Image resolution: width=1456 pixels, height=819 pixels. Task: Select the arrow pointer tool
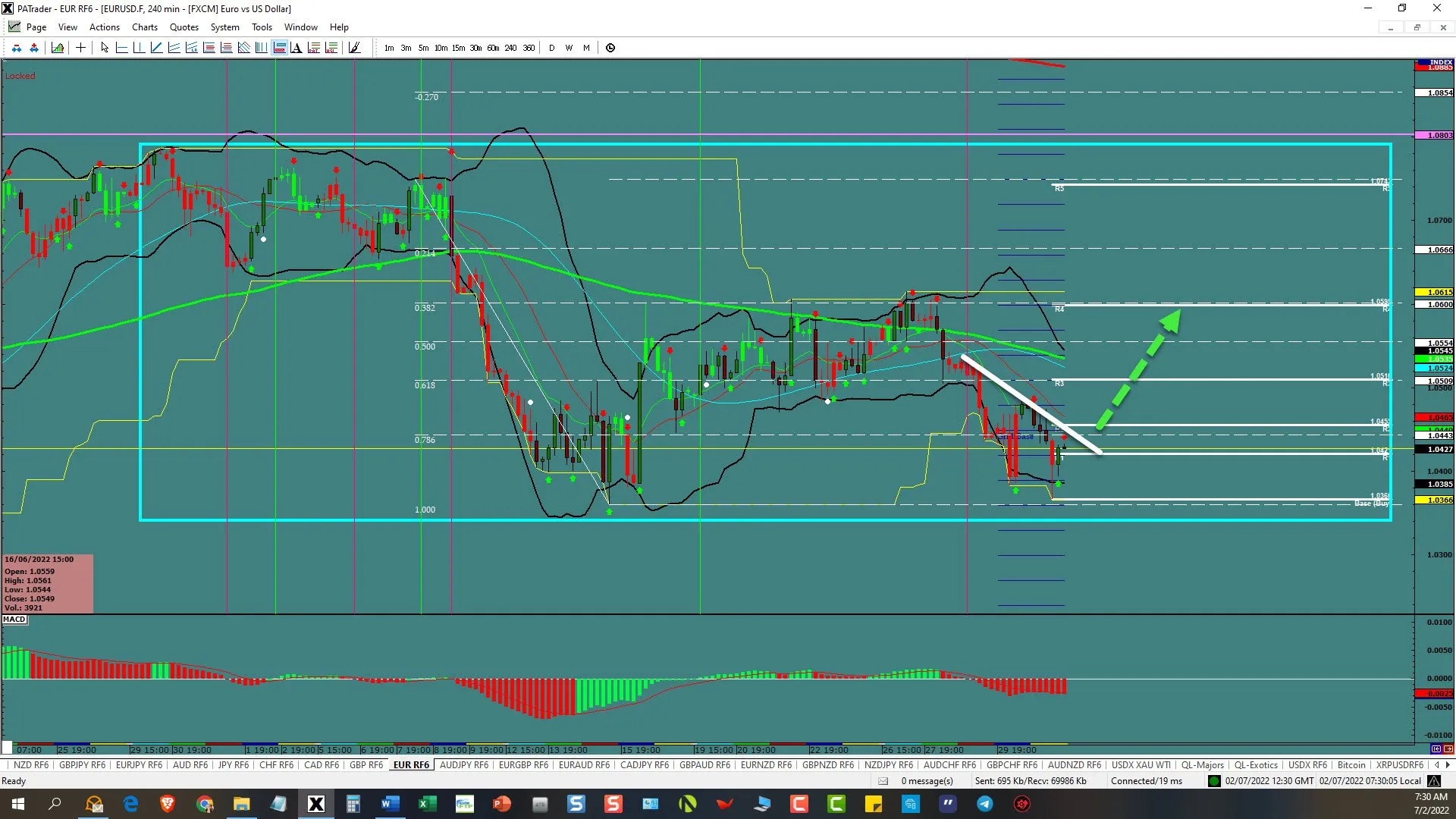105,48
